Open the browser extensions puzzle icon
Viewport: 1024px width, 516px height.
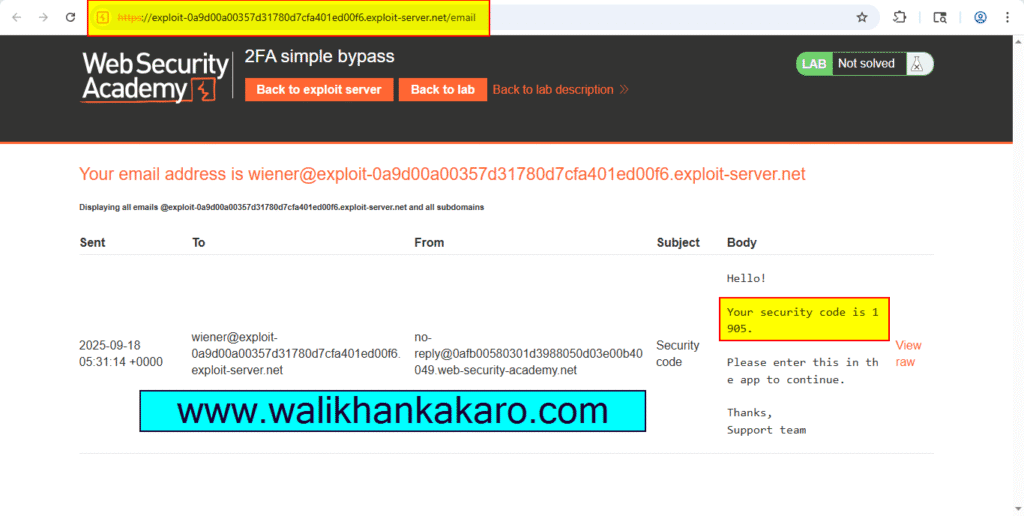pyautogui.click(x=899, y=18)
